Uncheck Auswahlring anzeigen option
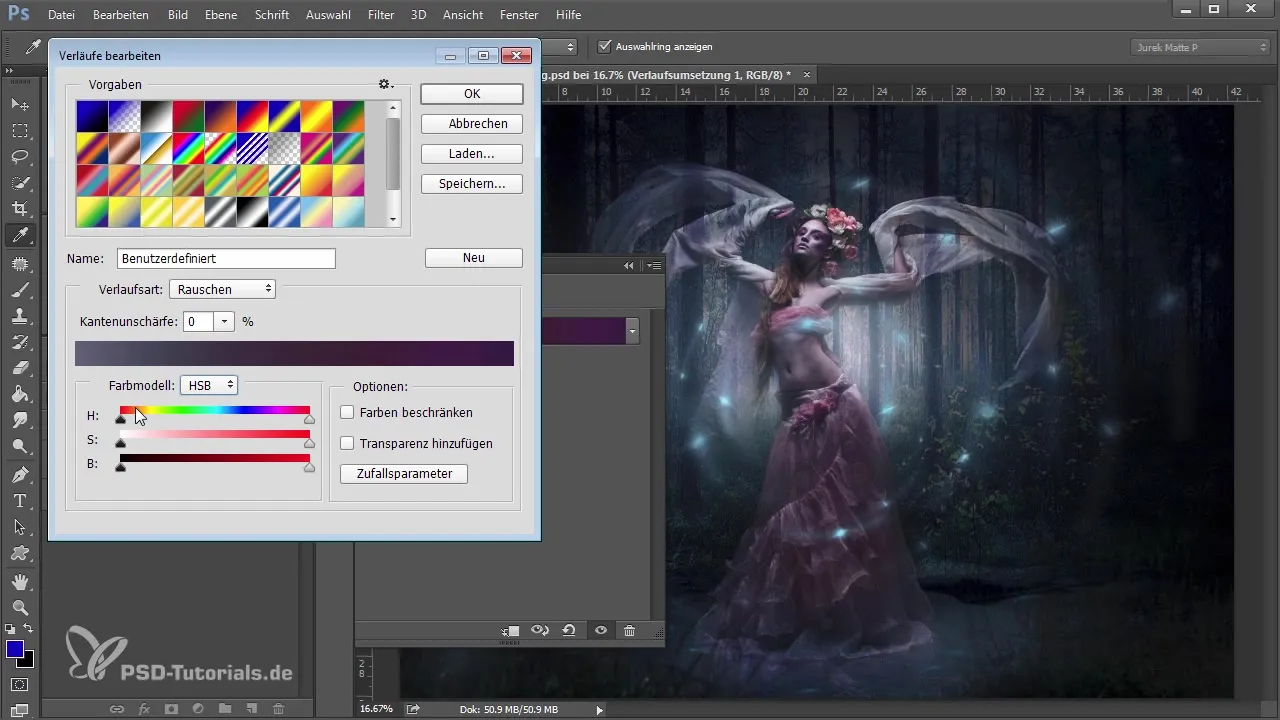 (604, 46)
